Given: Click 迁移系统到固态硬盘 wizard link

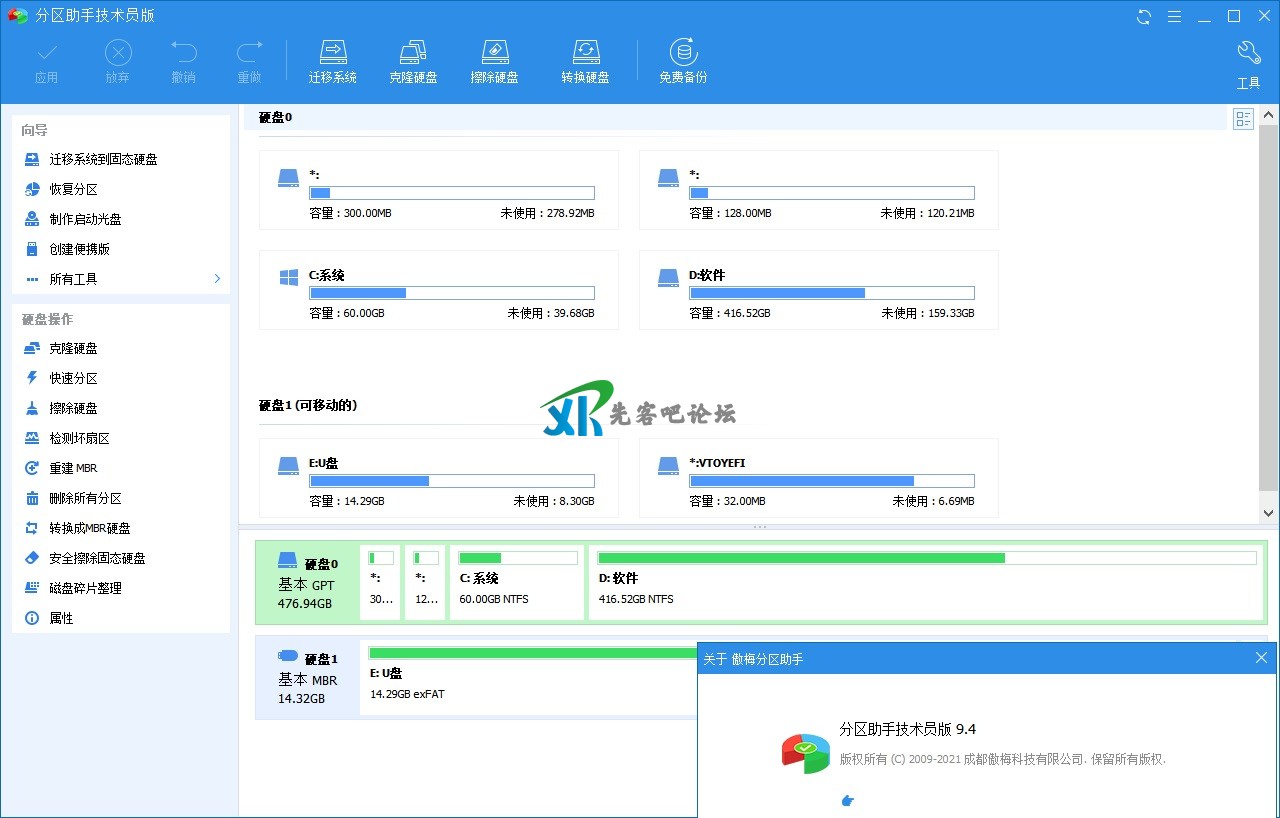Looking at the screenshot, I should (x=103, y=159).
